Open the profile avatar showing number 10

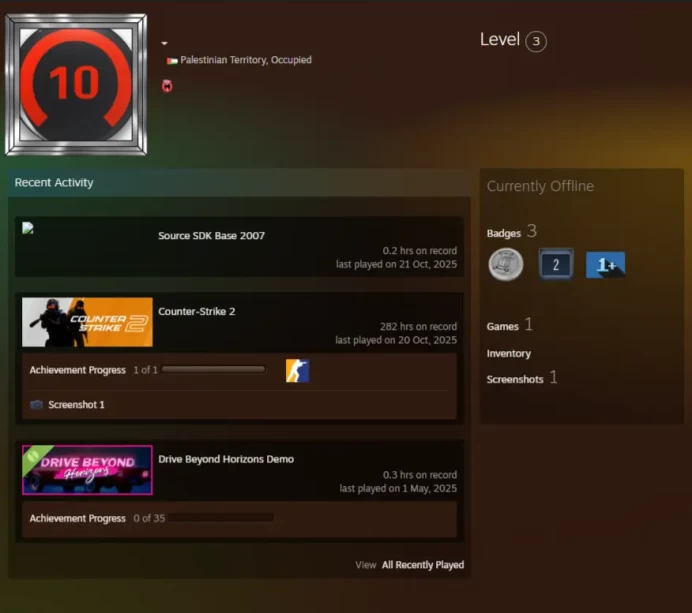click(76, 84)
